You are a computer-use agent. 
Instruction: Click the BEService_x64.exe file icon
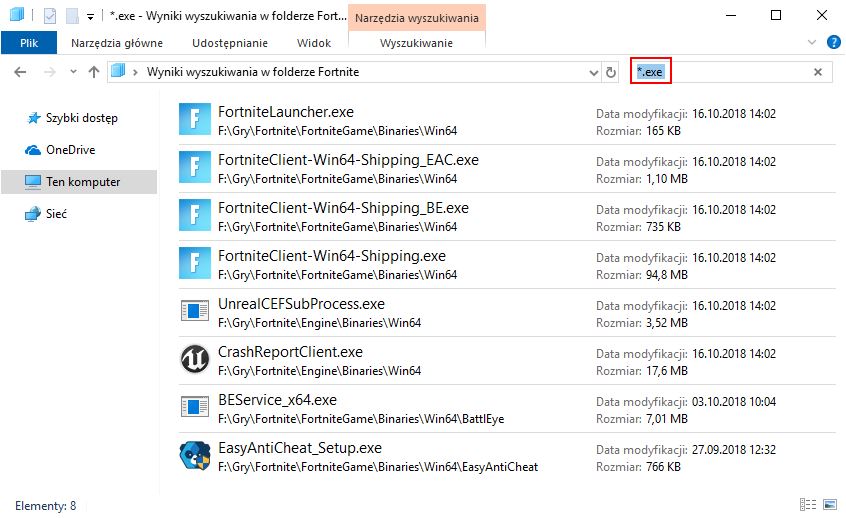coord(194,407)
